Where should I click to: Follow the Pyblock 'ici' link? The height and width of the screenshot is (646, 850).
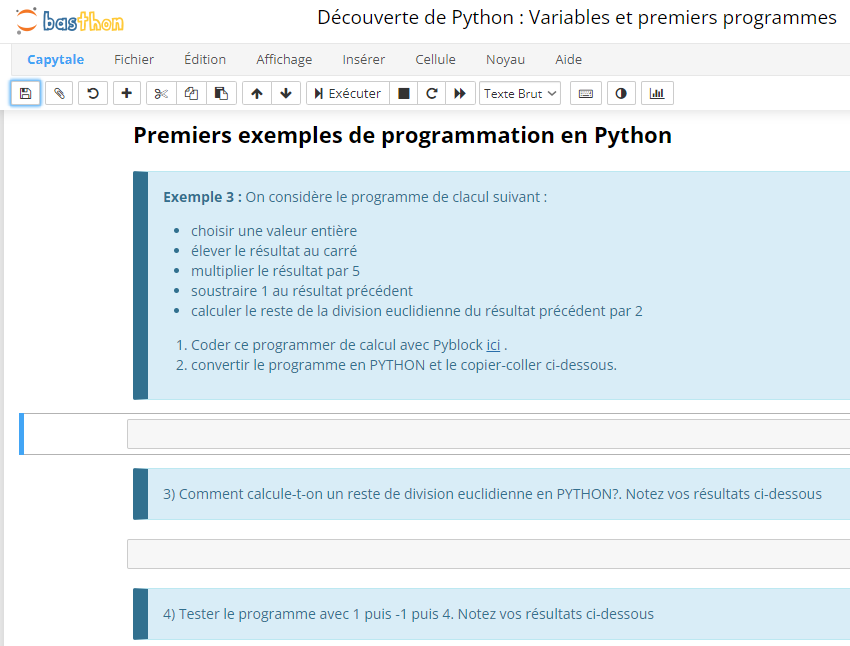(493, 345)
